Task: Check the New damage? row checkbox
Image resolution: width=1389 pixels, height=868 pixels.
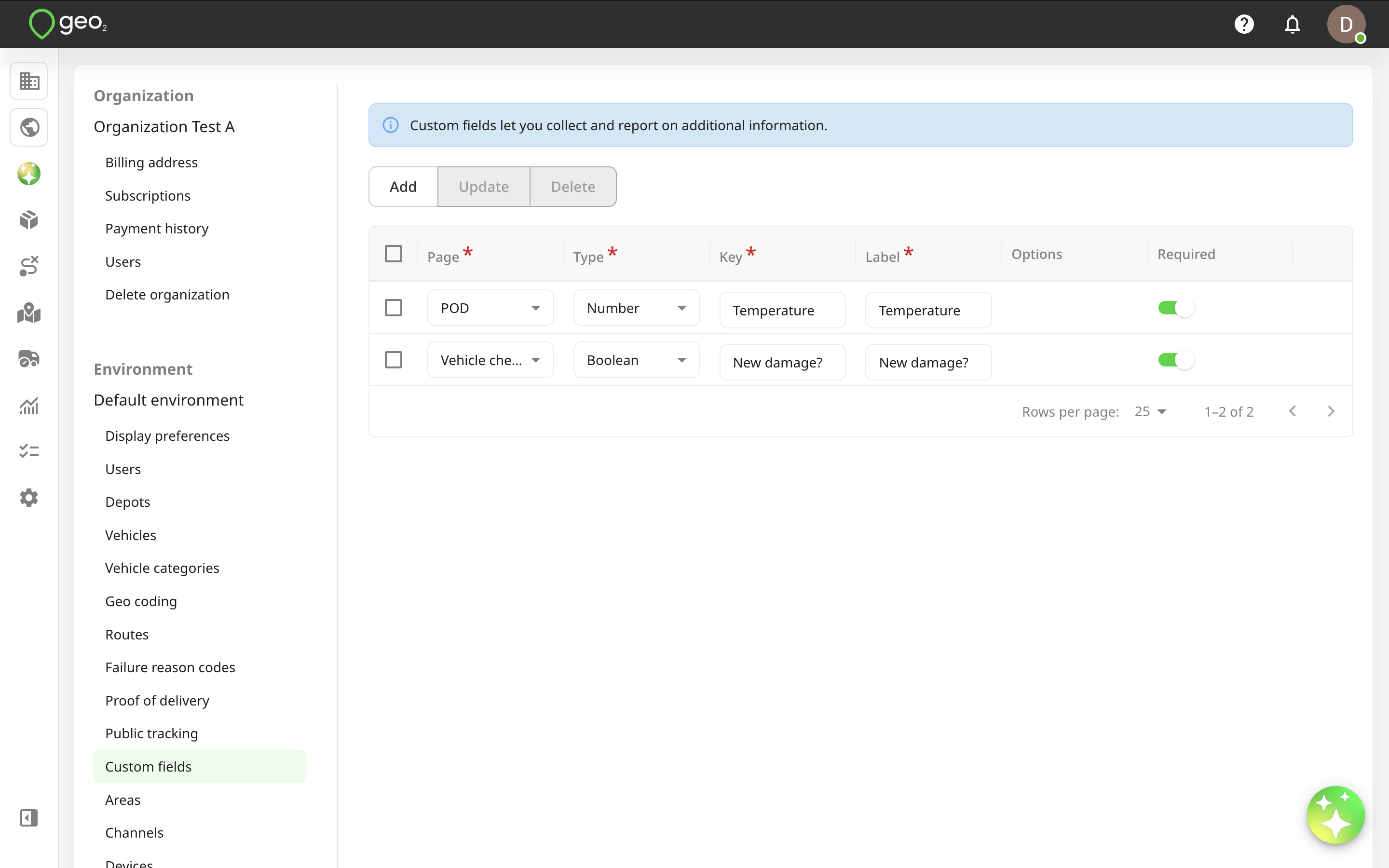Action: tap(394, 360)
